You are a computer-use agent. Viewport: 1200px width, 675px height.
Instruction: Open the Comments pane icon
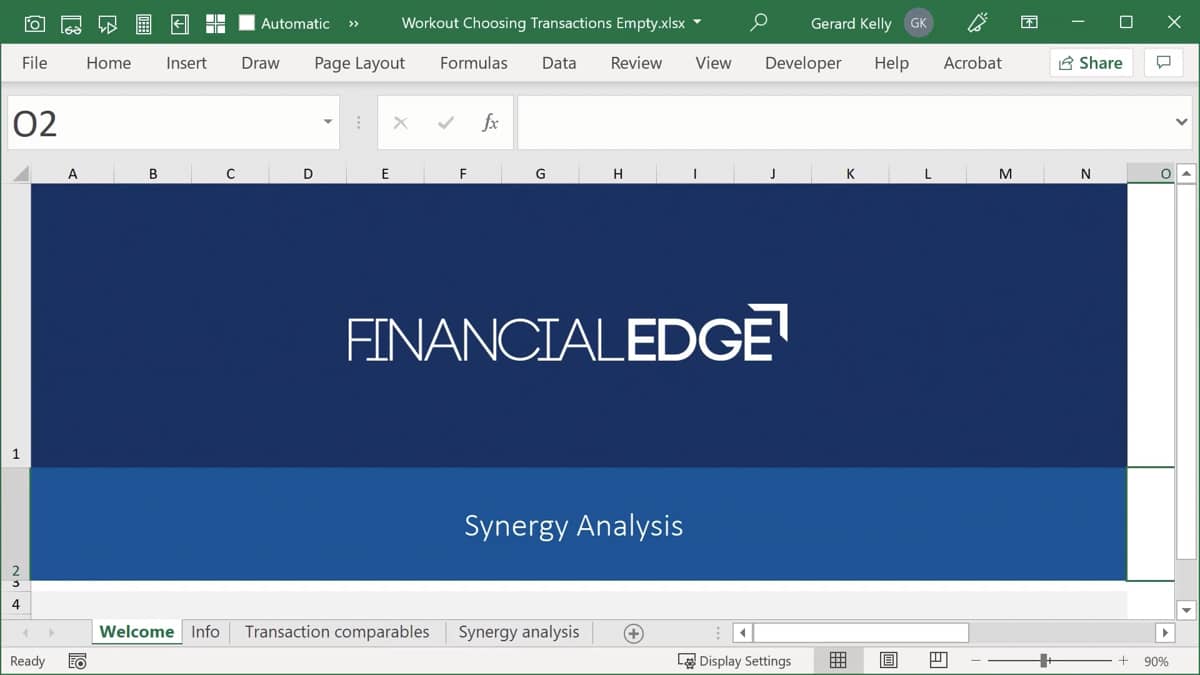1163,63
